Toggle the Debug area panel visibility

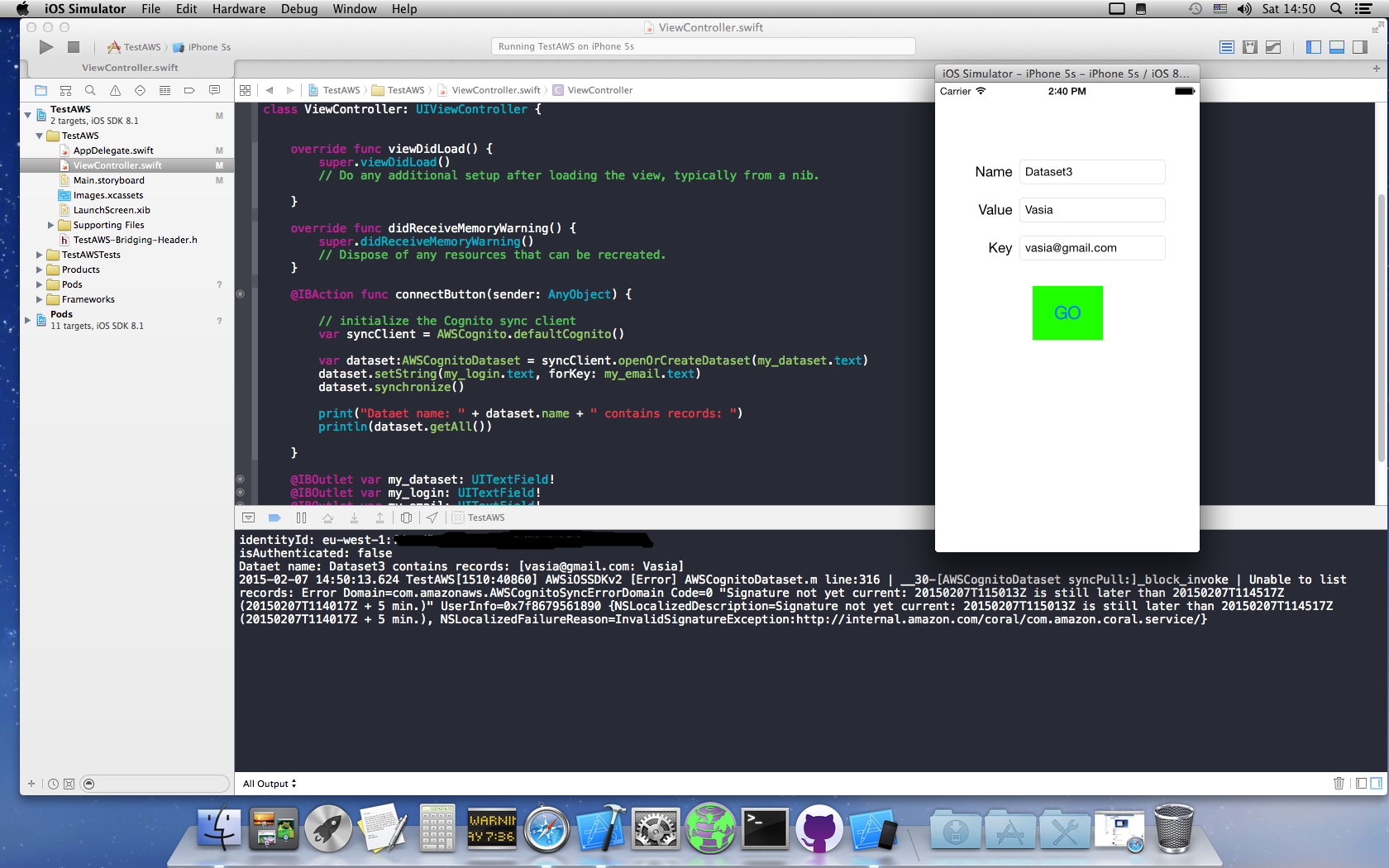[x=1337, y=47]
